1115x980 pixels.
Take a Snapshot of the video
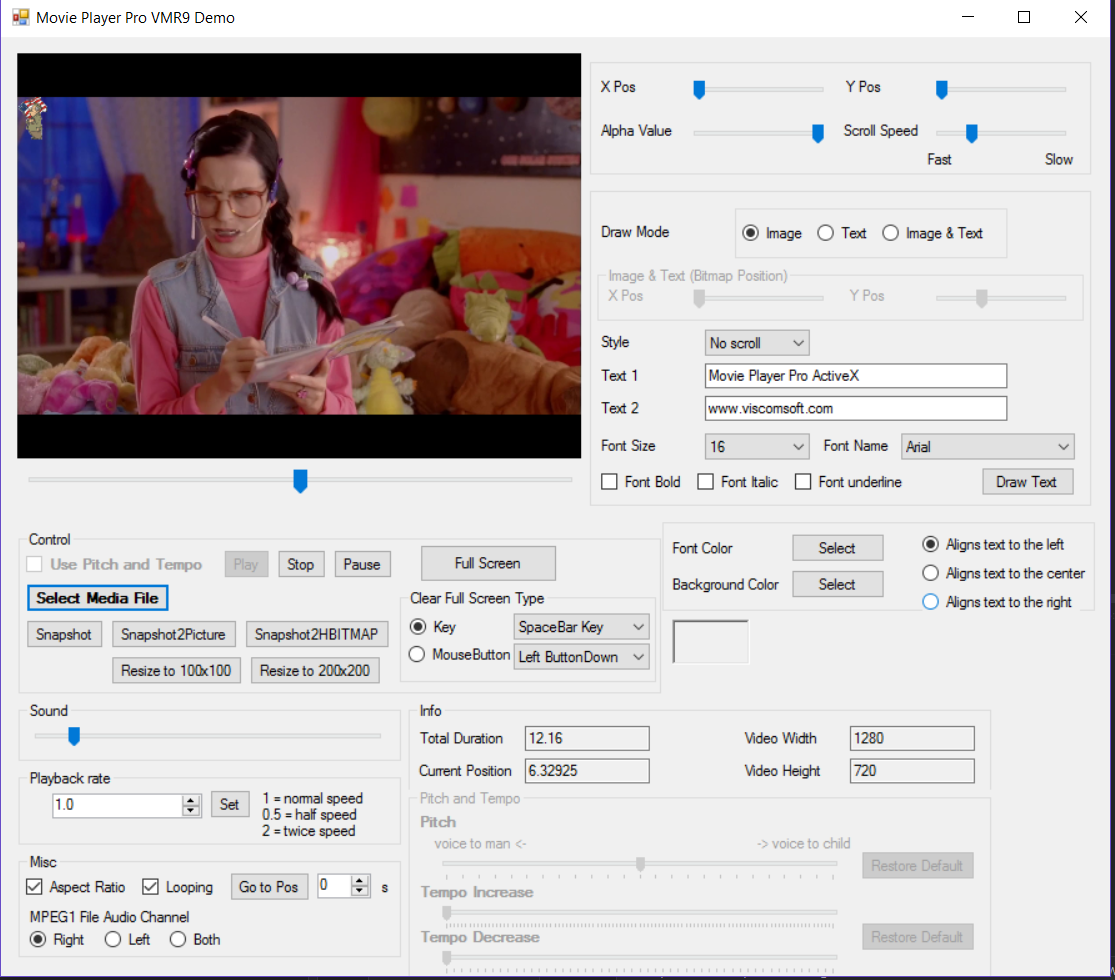64,633
